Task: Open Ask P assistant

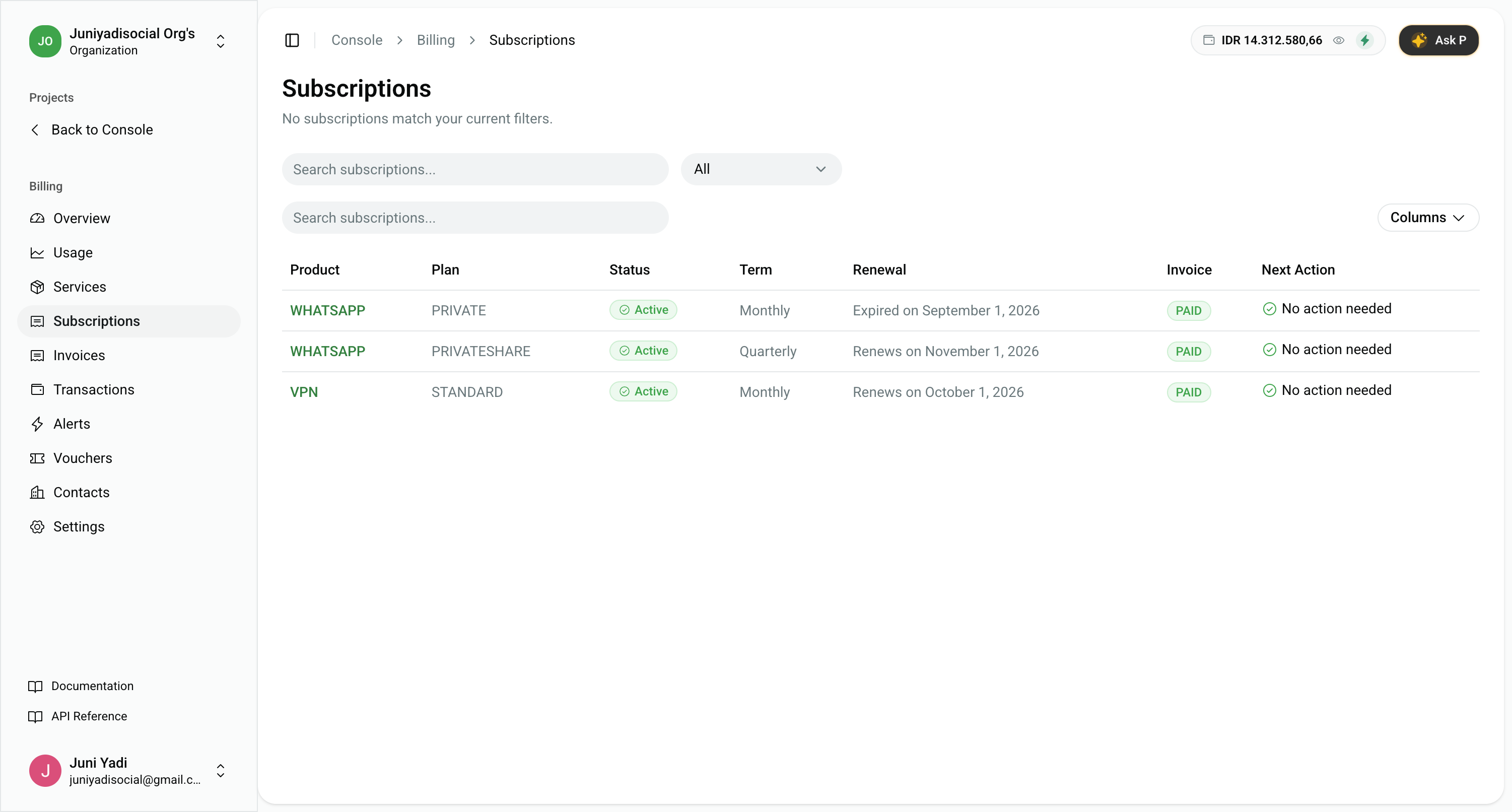Action: point(1438,40)
